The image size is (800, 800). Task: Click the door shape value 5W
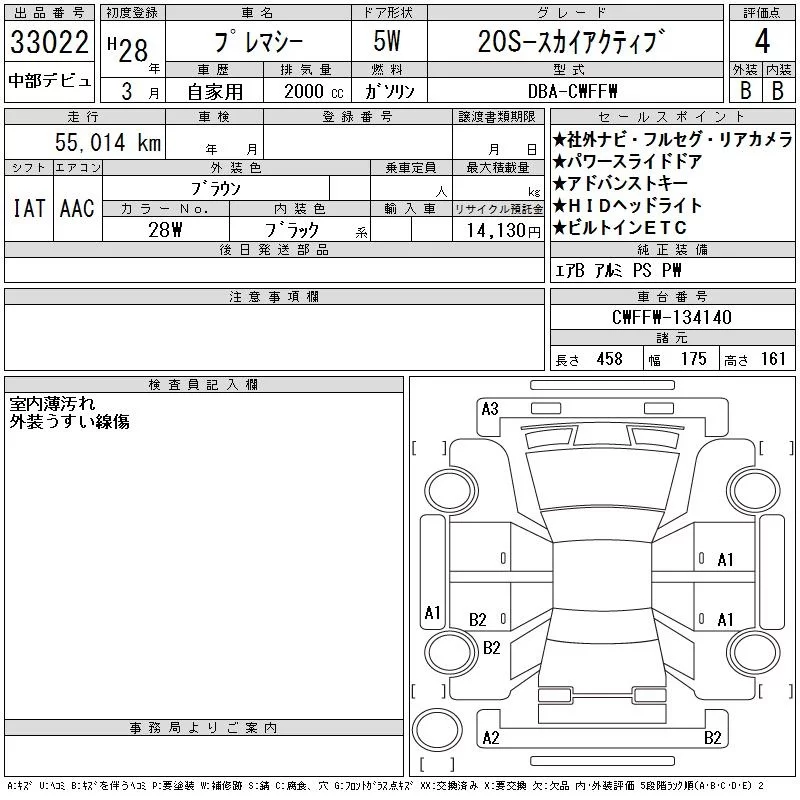pyautogui.click(x=387, y=41)
